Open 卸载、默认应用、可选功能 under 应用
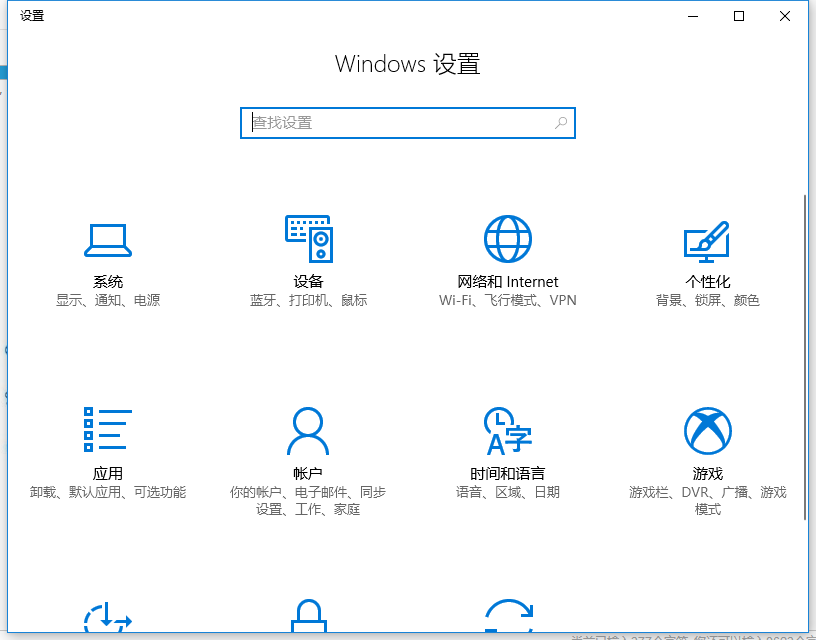This screenshot has width=816, height=640. pos(108,493)
